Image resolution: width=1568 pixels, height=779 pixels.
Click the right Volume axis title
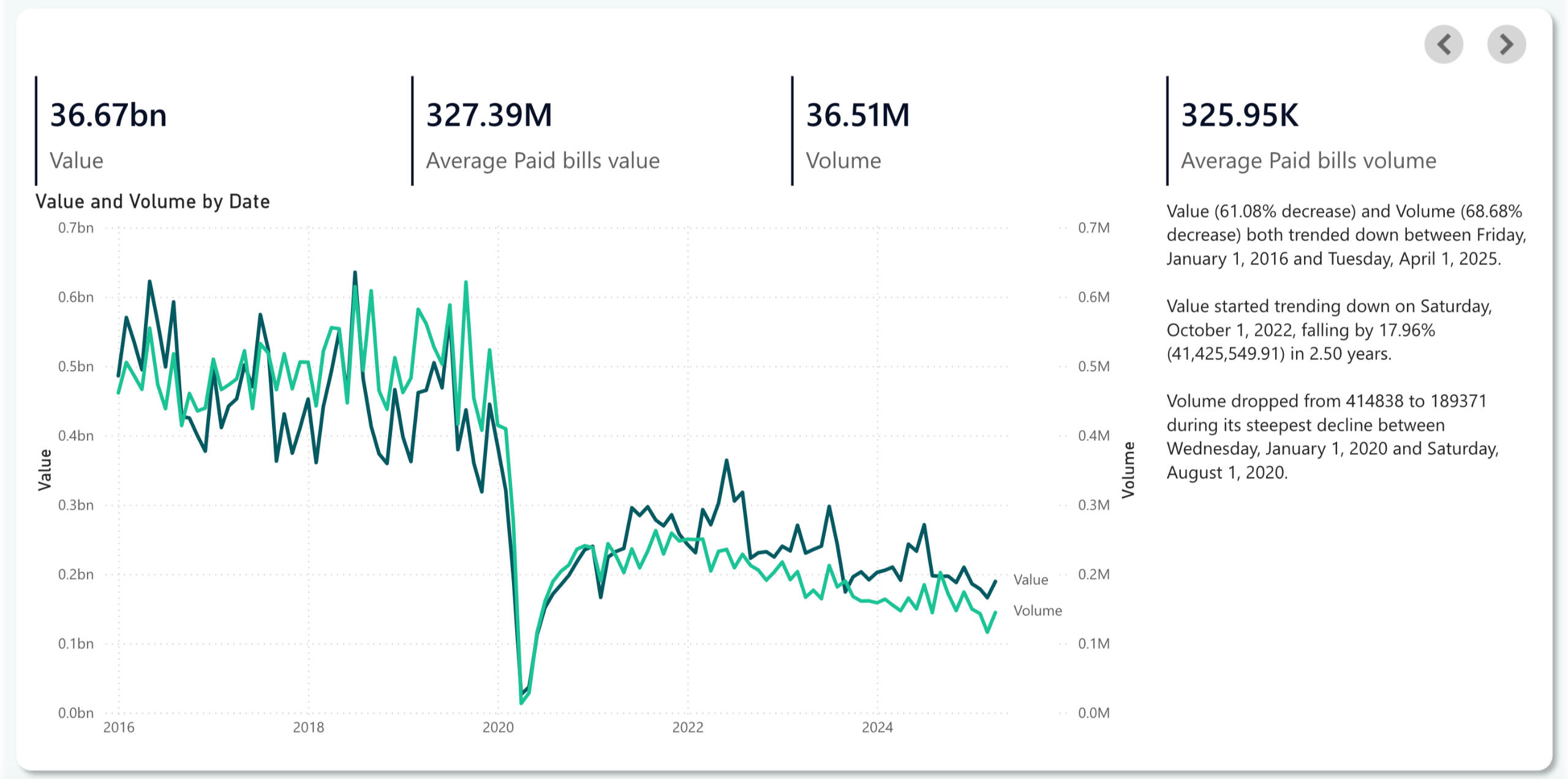point(1128,470)
